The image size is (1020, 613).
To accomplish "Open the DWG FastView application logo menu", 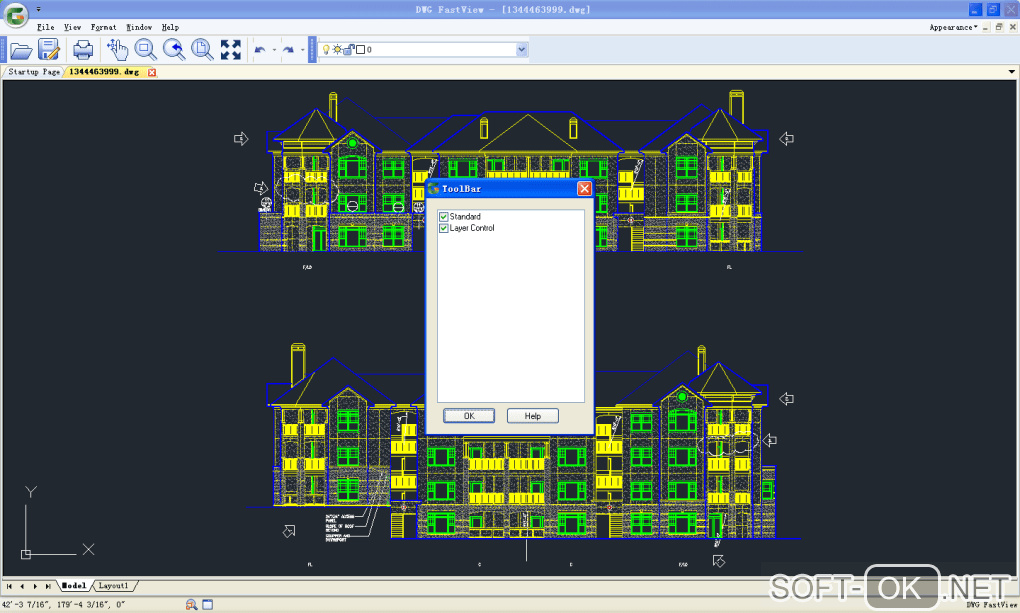I will [x=16, y=14].
